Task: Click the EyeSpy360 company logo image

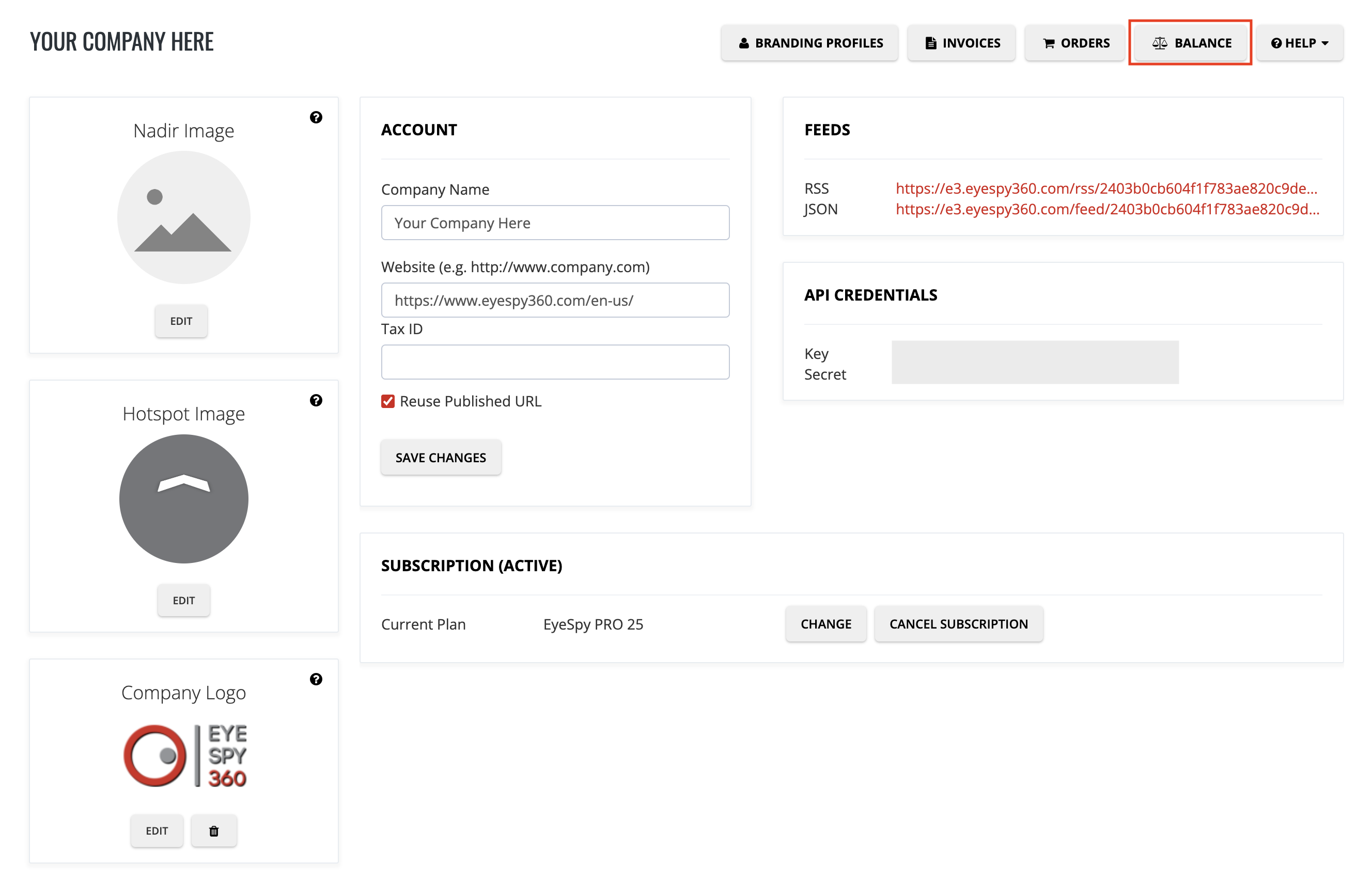Action: (185, 756)
